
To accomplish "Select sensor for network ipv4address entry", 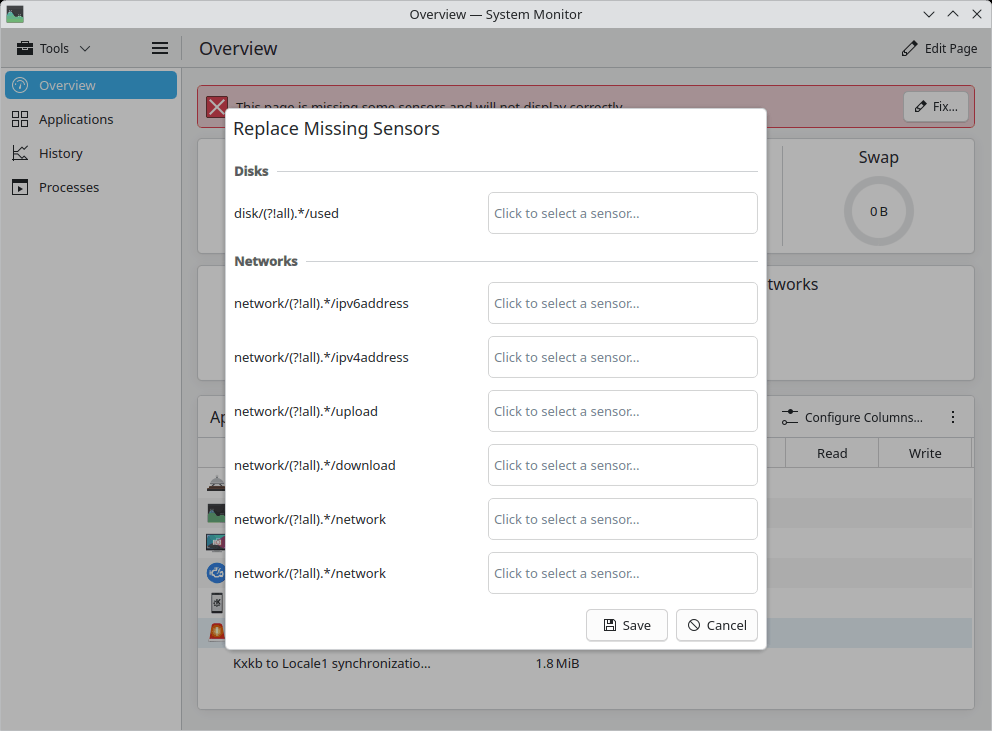I will (622, 357).
